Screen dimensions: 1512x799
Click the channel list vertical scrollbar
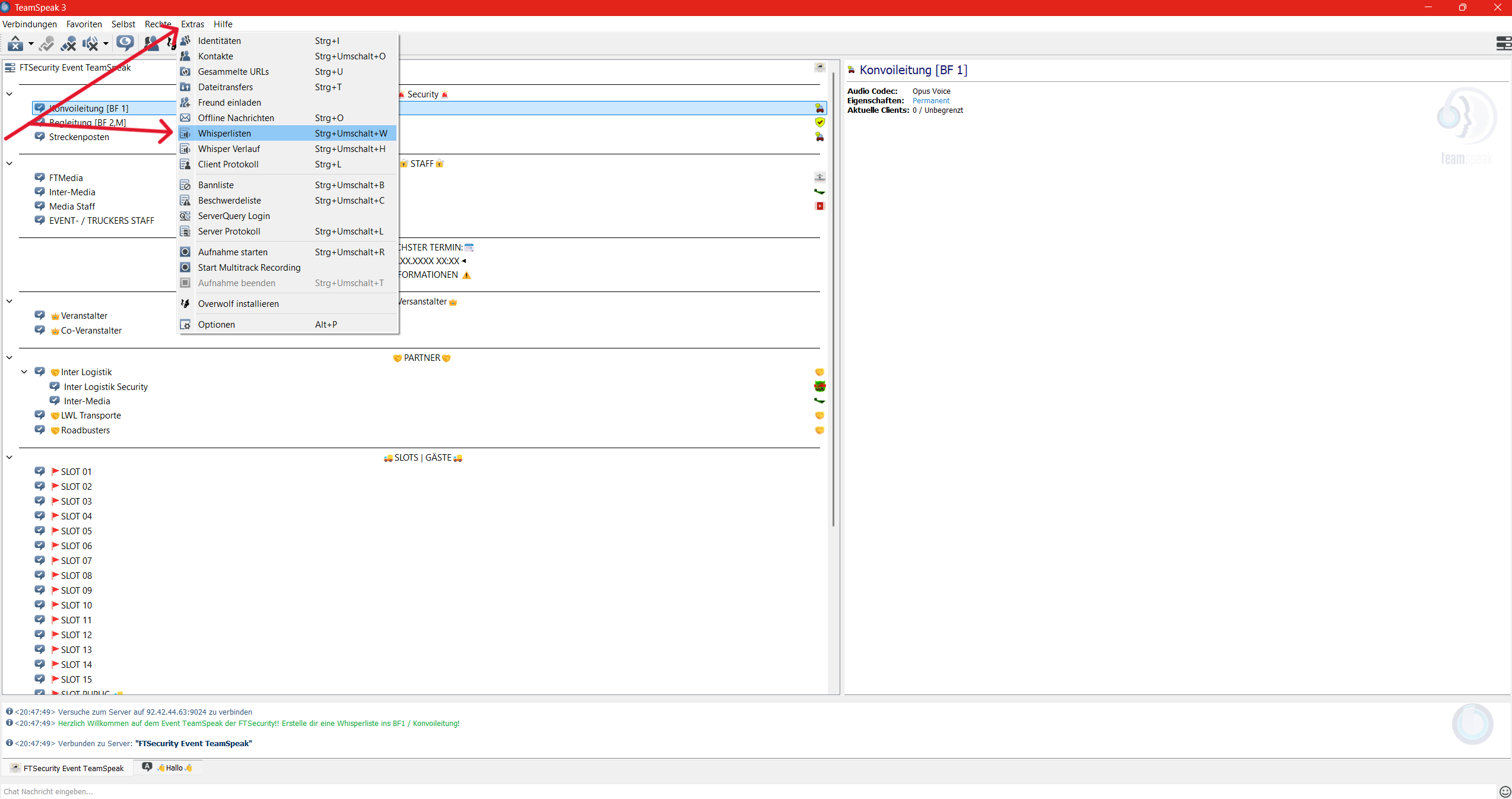coord(833,297)
